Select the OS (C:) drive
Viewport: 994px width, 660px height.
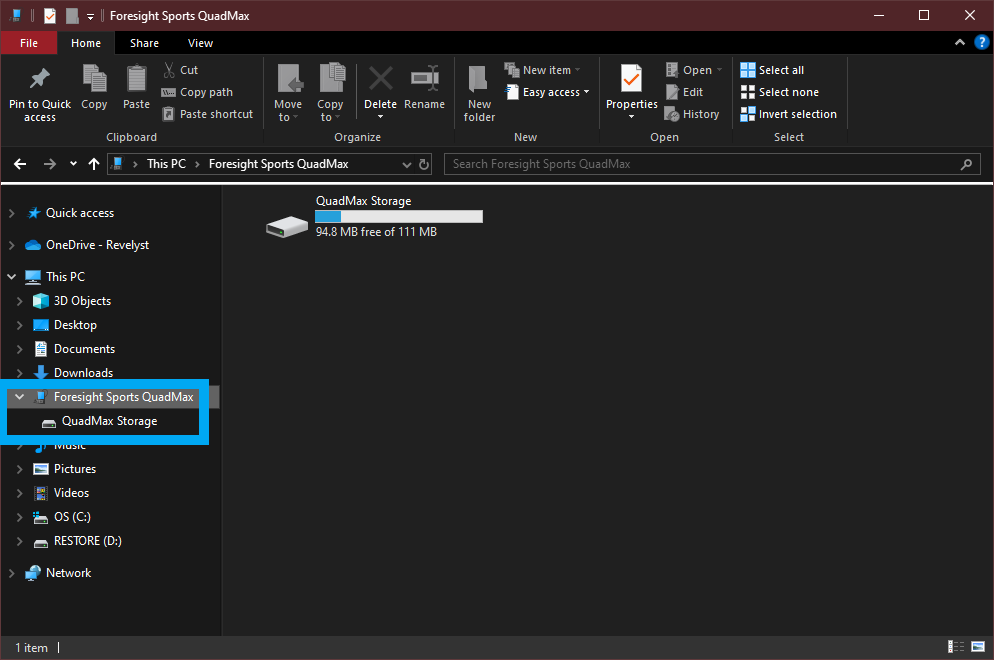[x=72, y=517]
